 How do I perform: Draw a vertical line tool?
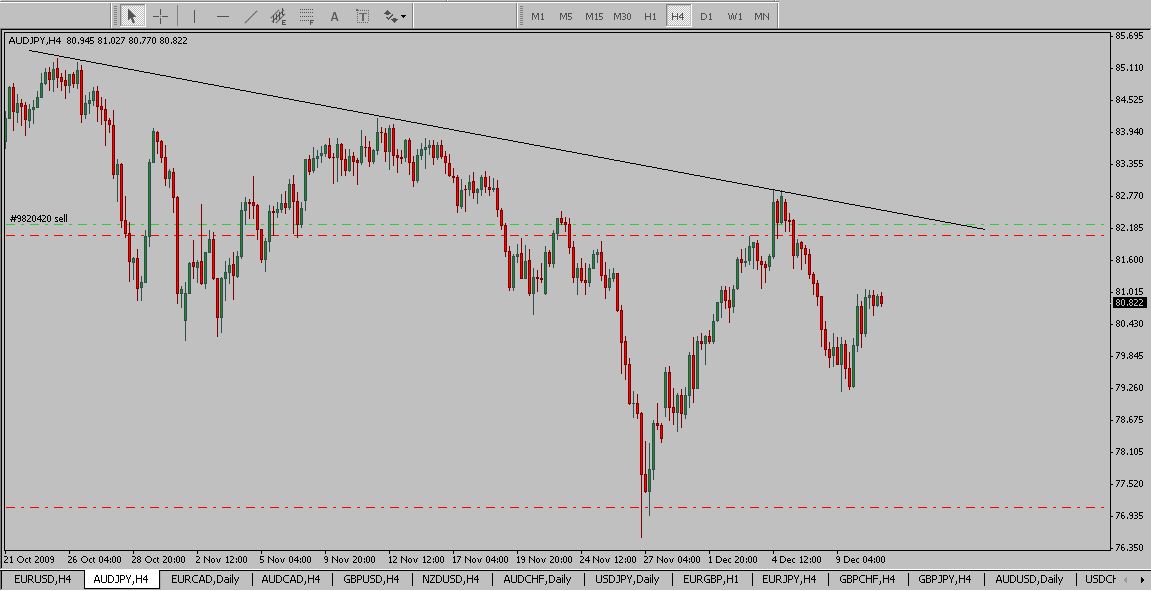(194, 16)
